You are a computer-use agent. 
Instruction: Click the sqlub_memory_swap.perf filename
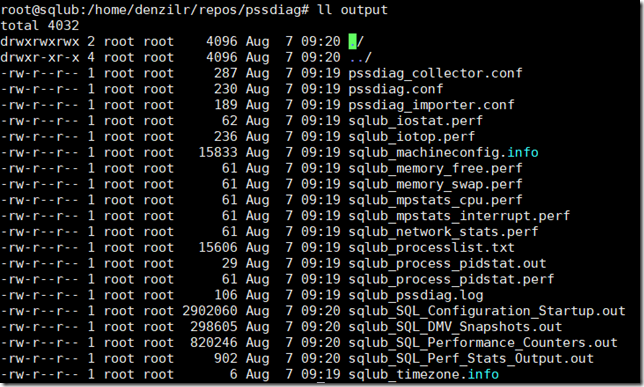coord(435,184)
